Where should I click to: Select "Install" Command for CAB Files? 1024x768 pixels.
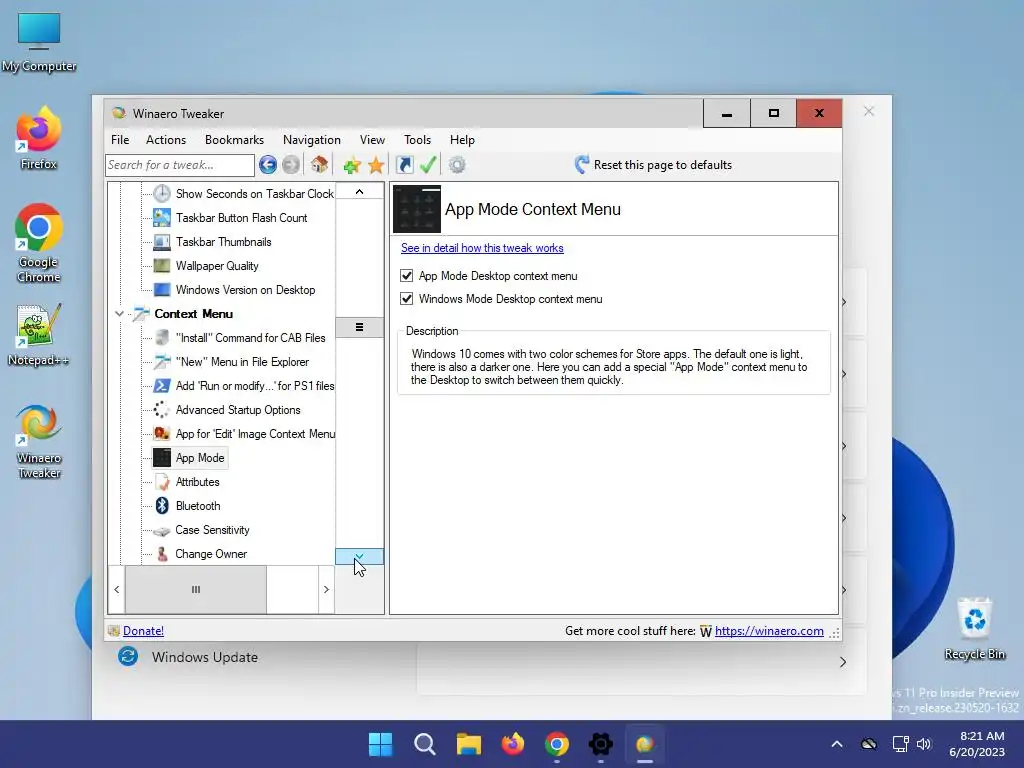coord(250,338)
